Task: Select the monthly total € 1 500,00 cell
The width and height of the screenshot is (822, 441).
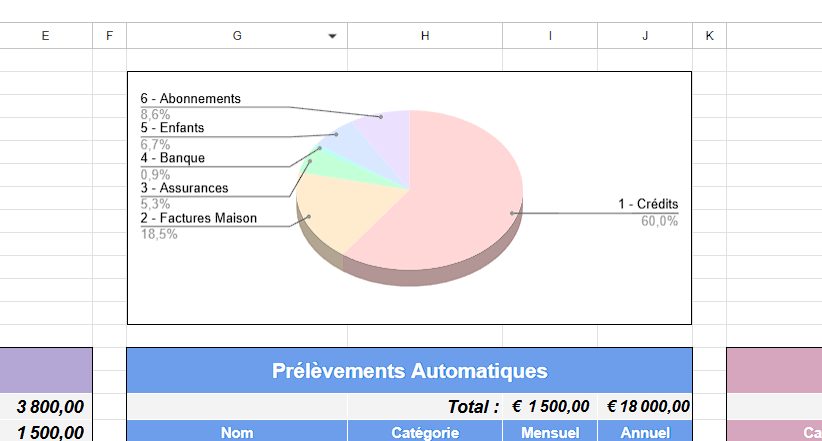Action: point(550,406)
